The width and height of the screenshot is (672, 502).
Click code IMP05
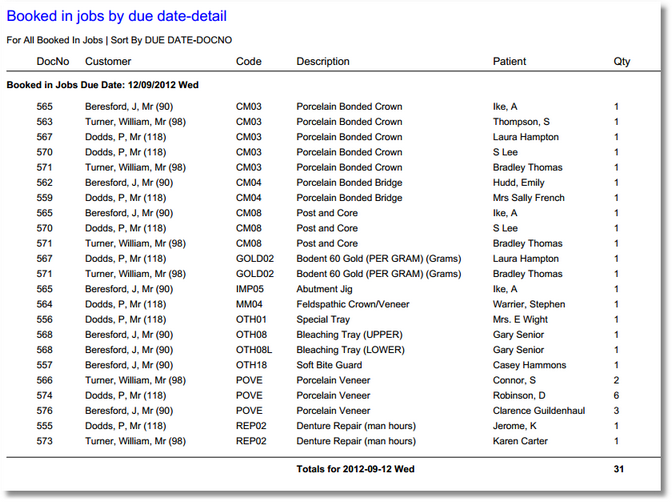250,289
